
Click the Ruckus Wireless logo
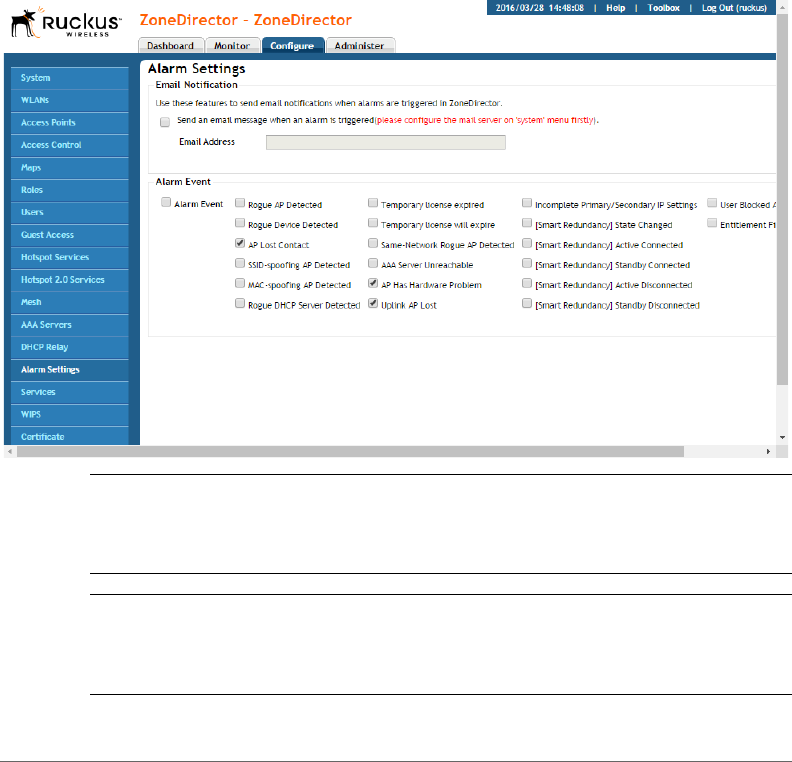(66, 23)
